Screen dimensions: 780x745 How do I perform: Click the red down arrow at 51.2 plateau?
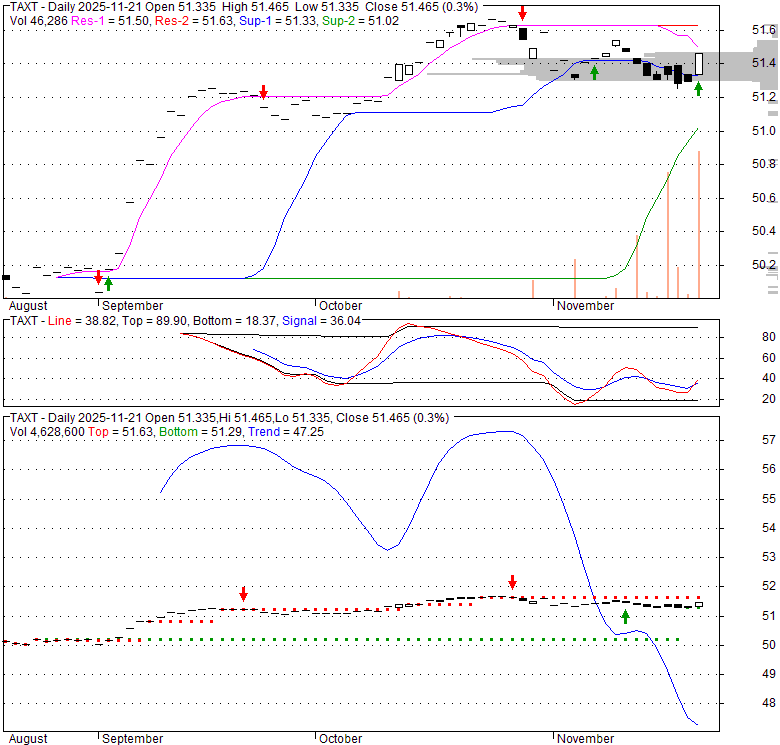(x=263, y=92)
